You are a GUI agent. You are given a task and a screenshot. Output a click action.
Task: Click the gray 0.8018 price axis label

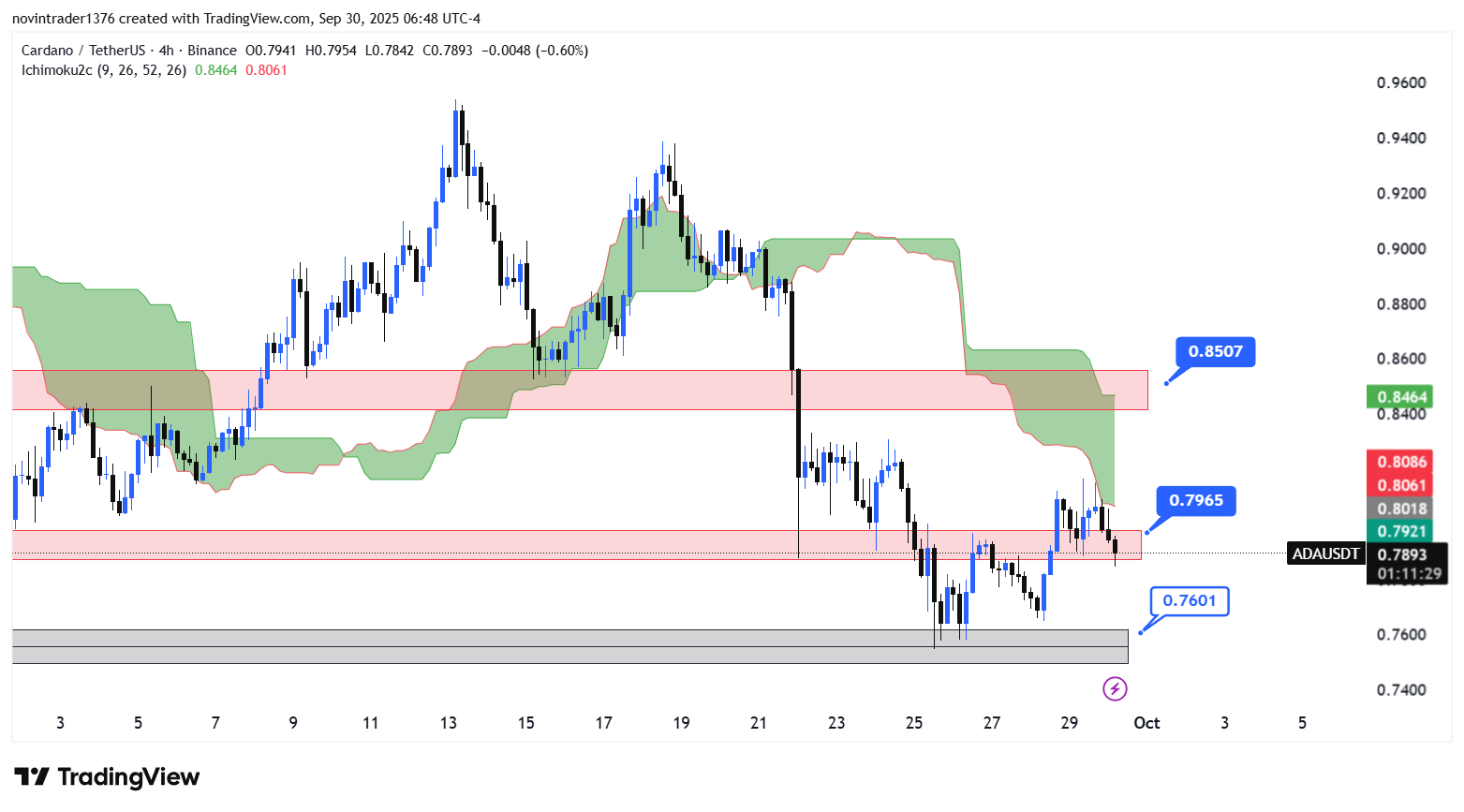1401,509
